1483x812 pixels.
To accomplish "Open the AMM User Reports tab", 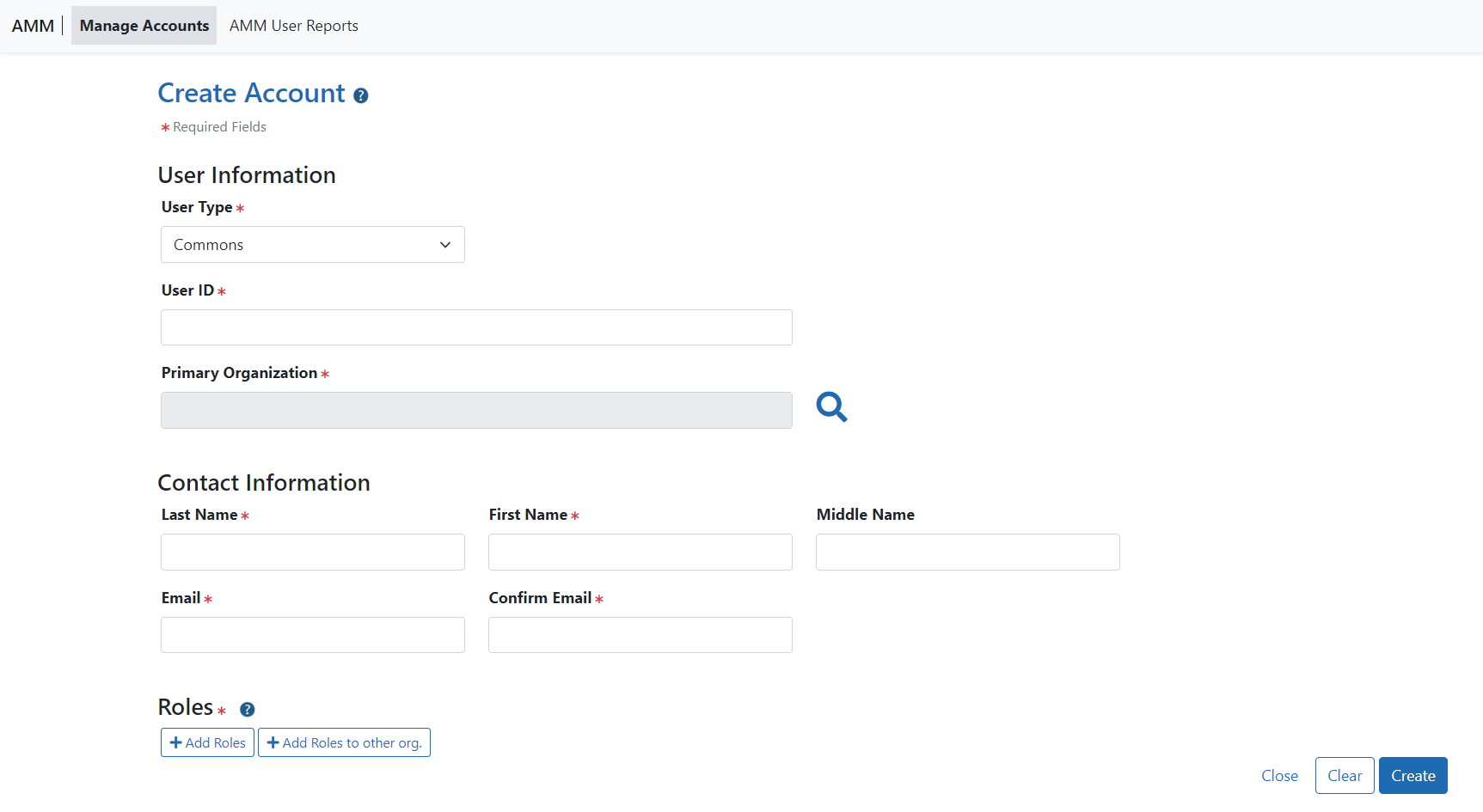I will [294, 26].
